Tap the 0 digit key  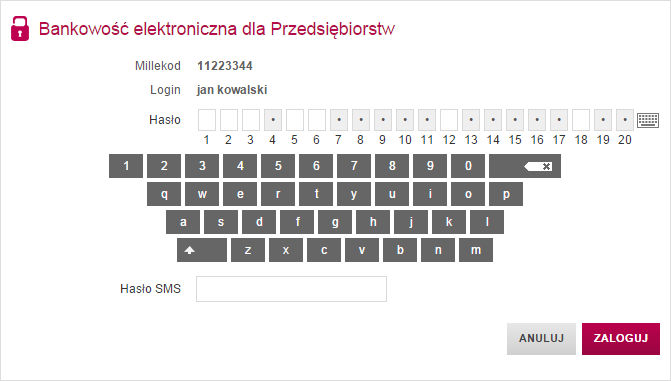(468, 166)
